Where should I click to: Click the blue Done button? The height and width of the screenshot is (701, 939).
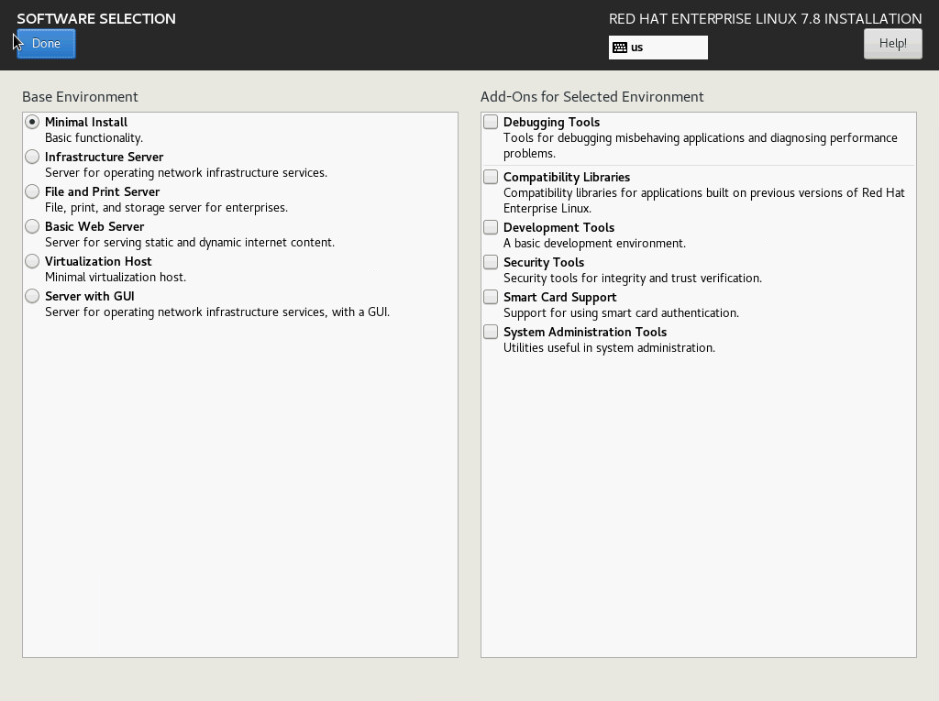coord(46,44)
